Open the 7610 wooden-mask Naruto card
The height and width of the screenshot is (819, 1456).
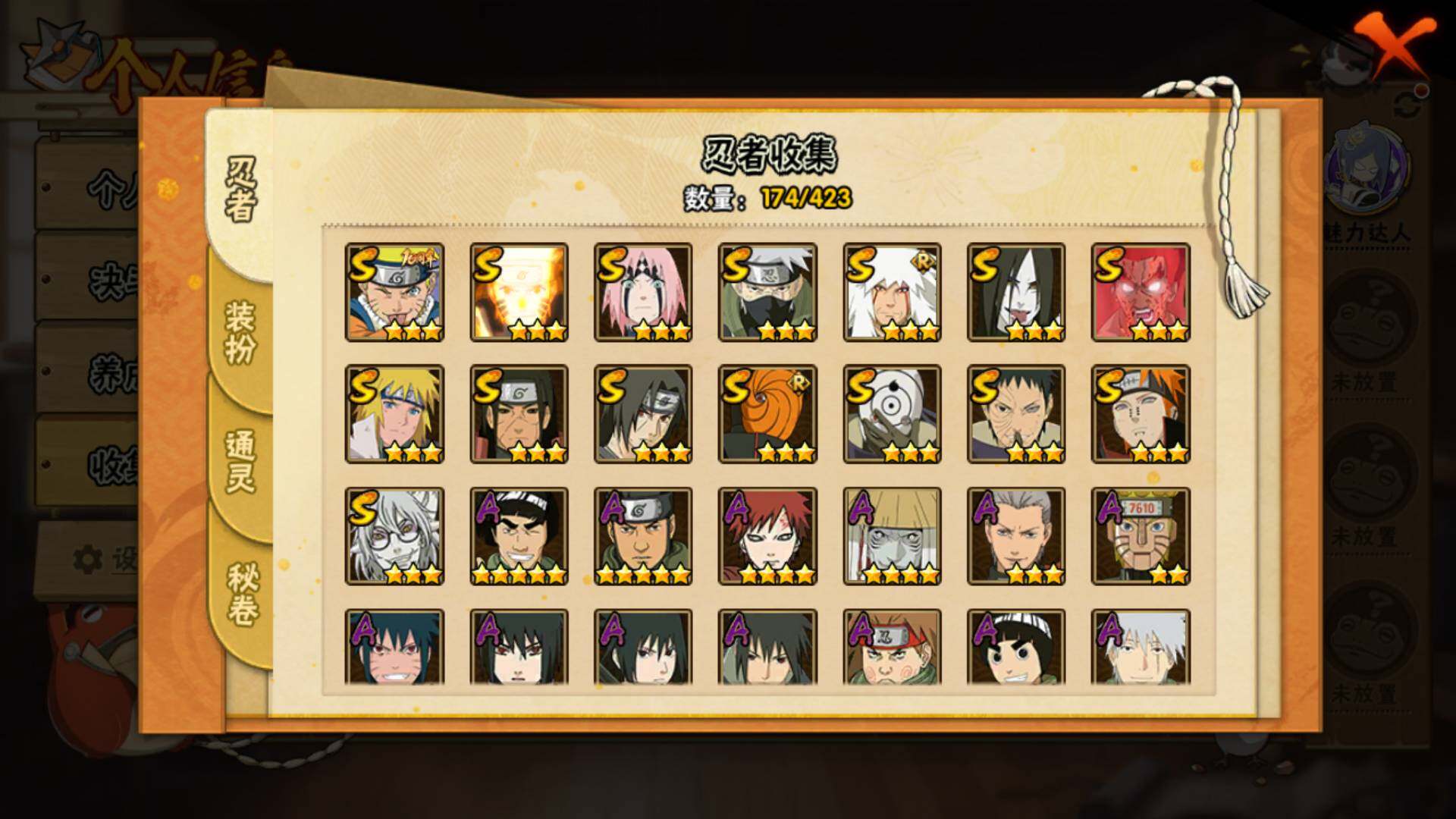coord(1141,536)
